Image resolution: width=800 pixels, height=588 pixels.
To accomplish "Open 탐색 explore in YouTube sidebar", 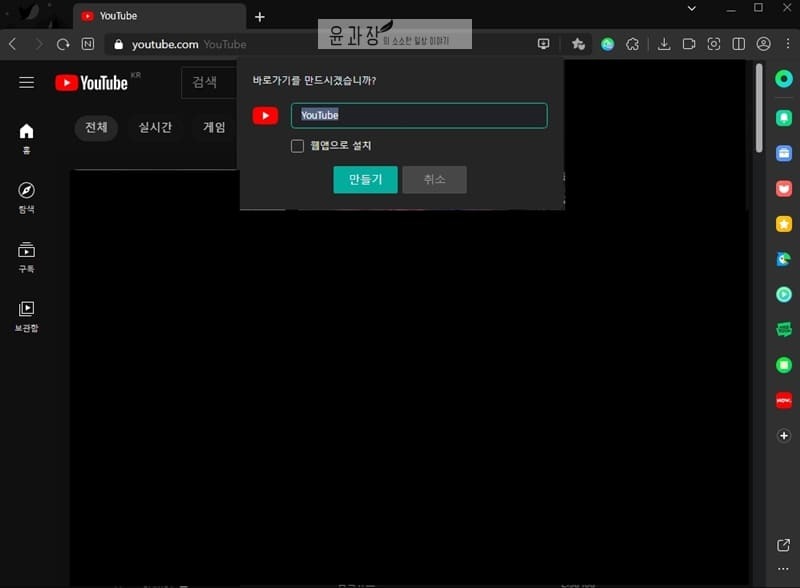I will pyautogui.click(x=27, y=198).
